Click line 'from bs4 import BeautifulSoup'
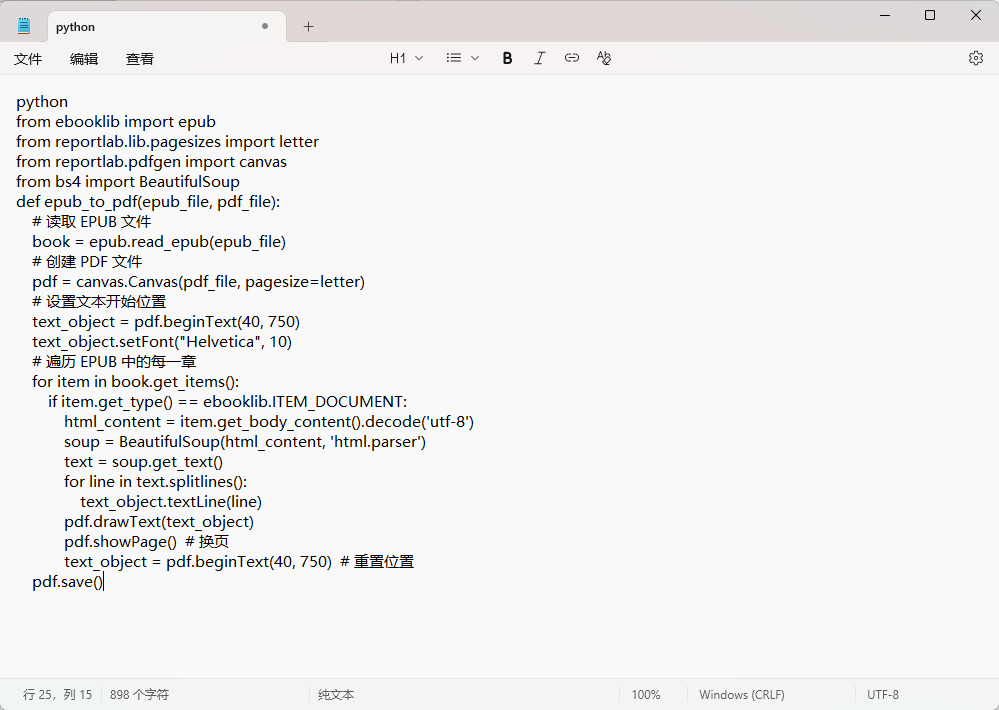This screenshot has height=710, width=999. [x=128, y=182]
